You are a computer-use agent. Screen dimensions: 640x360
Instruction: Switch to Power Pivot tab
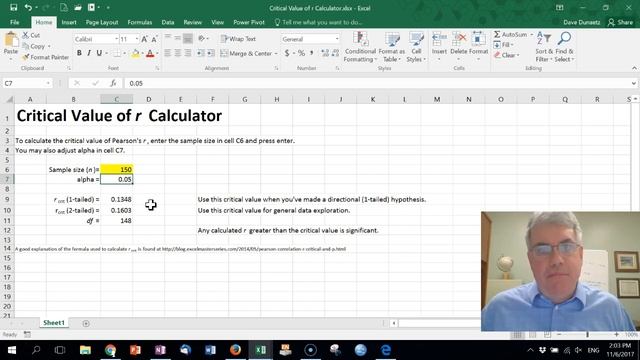point(249,22)
